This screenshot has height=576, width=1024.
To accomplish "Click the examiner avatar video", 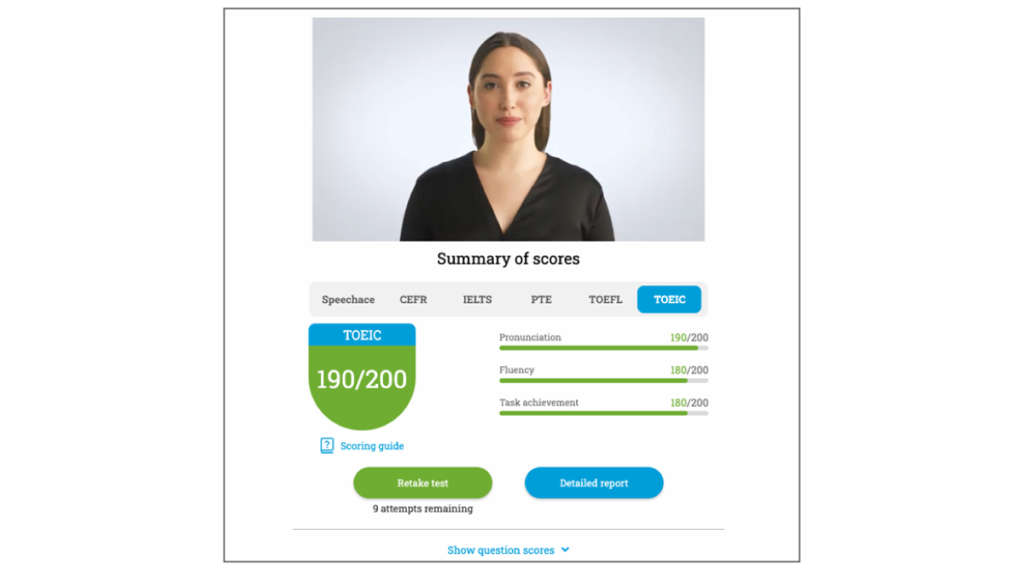I will (508, 129).
